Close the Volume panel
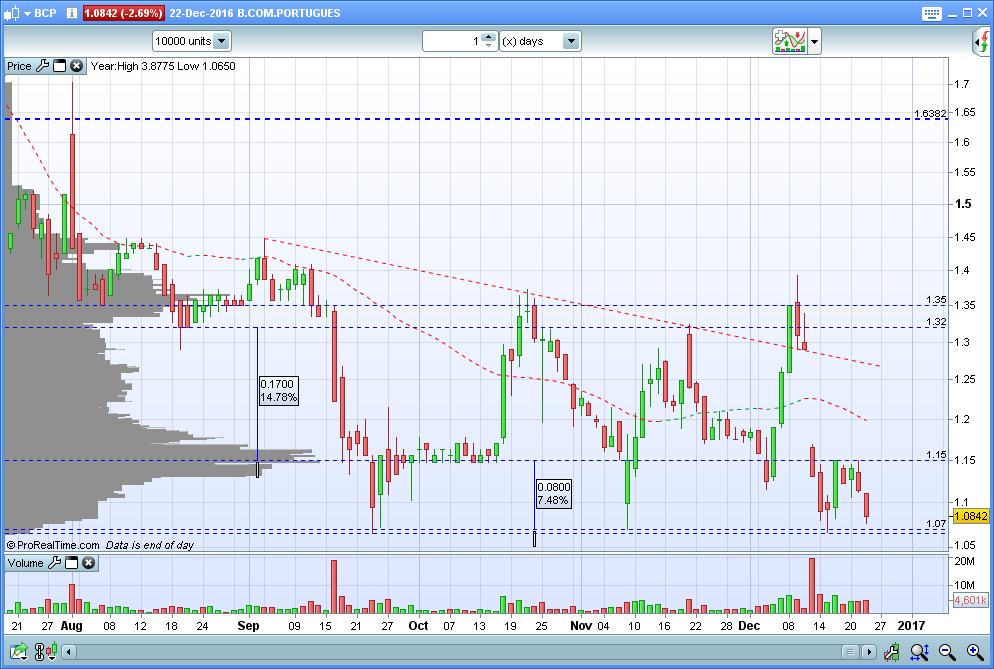The height and width of the screenshot is (669, 994). [x=89, y=562]
